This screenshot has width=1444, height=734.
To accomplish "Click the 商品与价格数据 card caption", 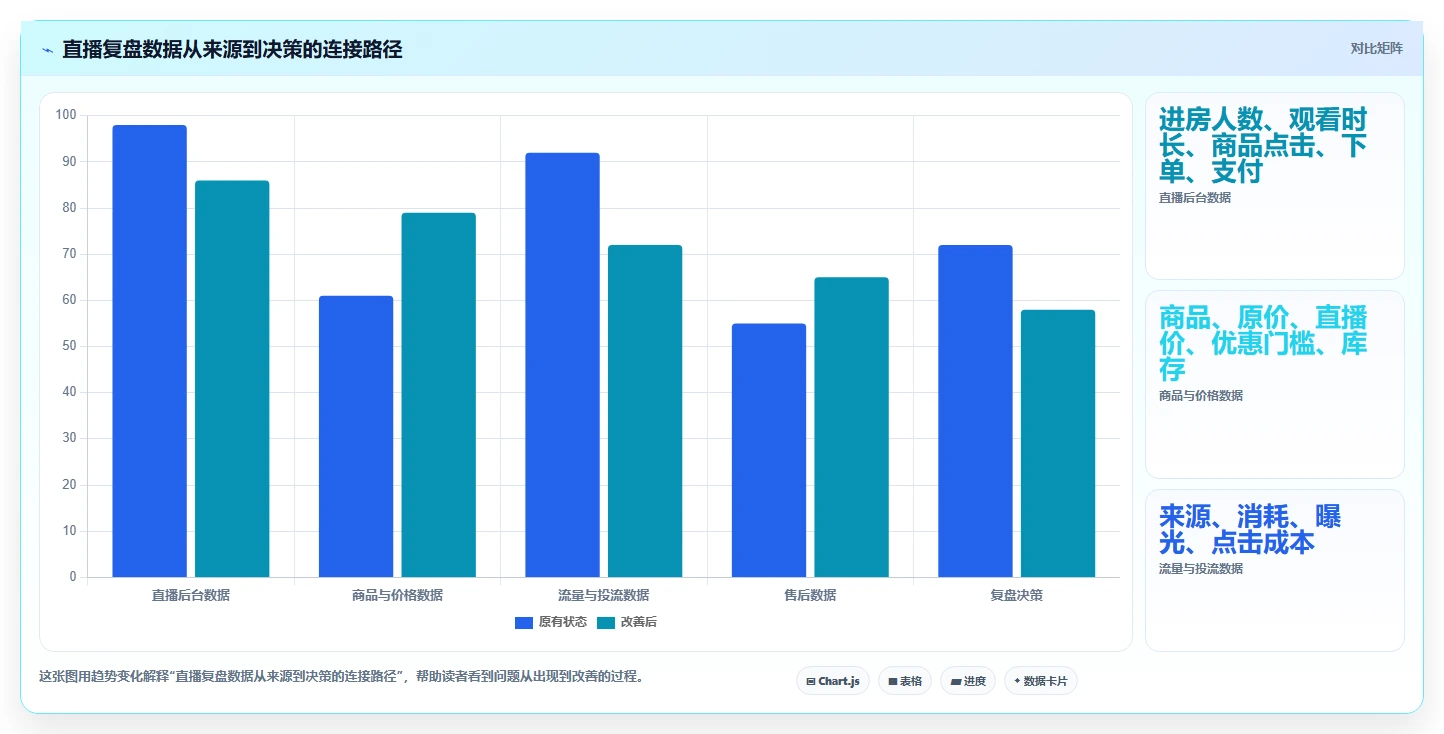I will (x=1201, y=396).
